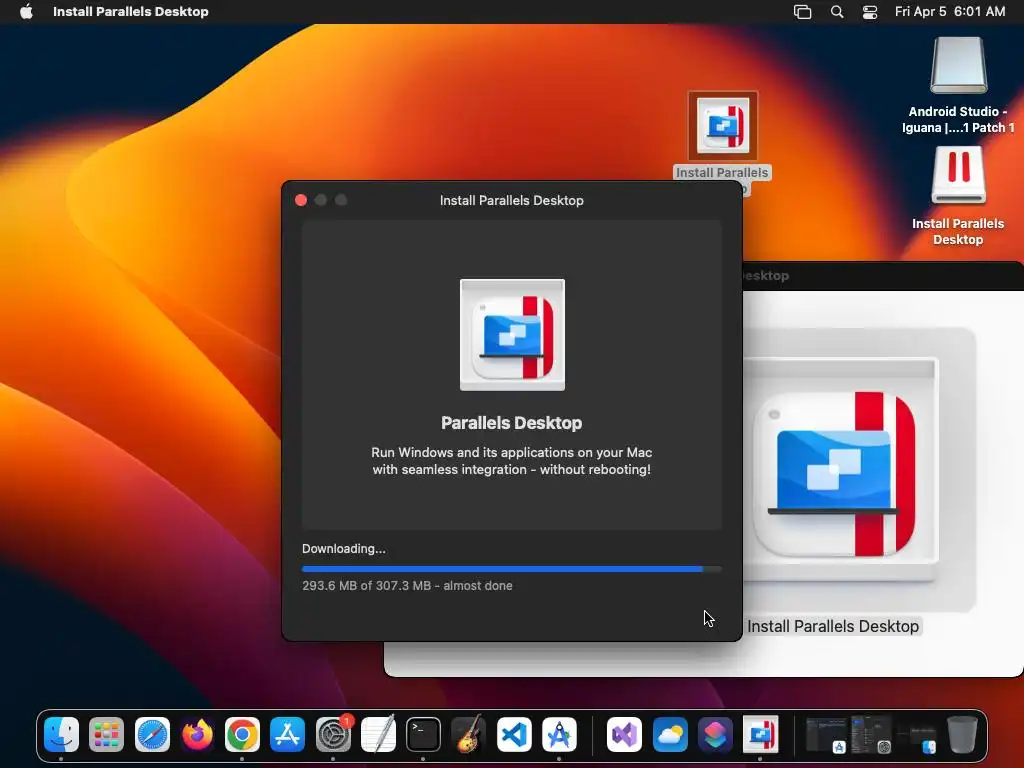Viewport: 1024px width, 768px height.
Task: Open minimized App Store window in dock
Action: [826, 734]
